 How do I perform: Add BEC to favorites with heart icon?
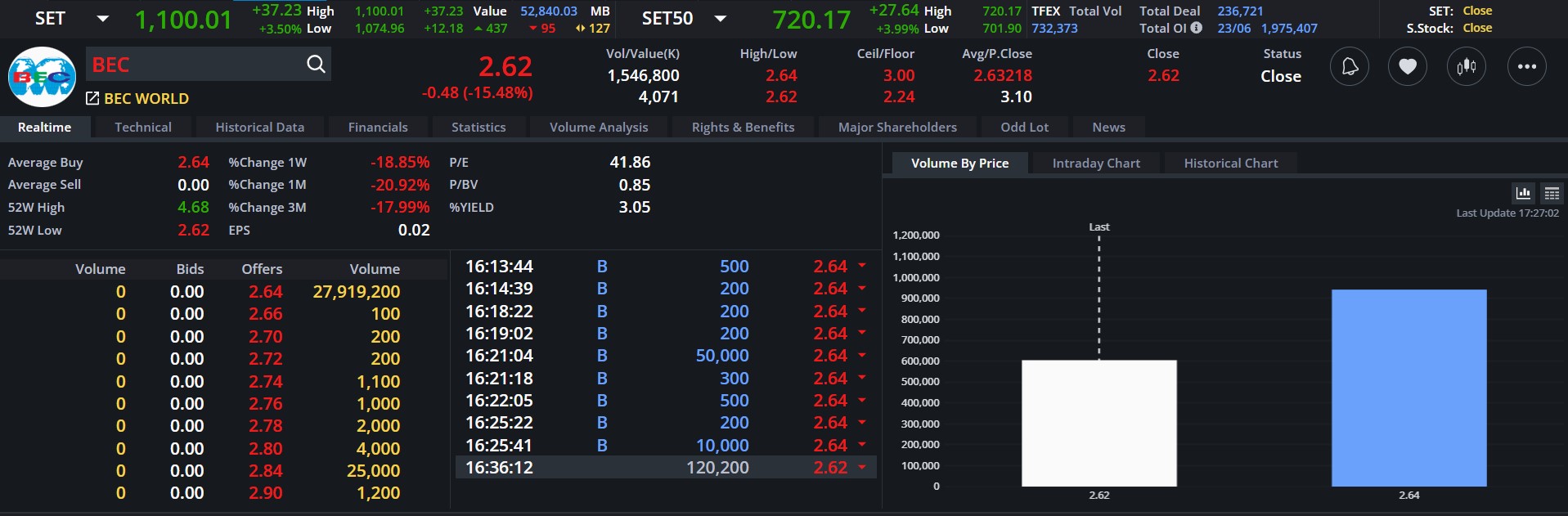click(1408, 66)
